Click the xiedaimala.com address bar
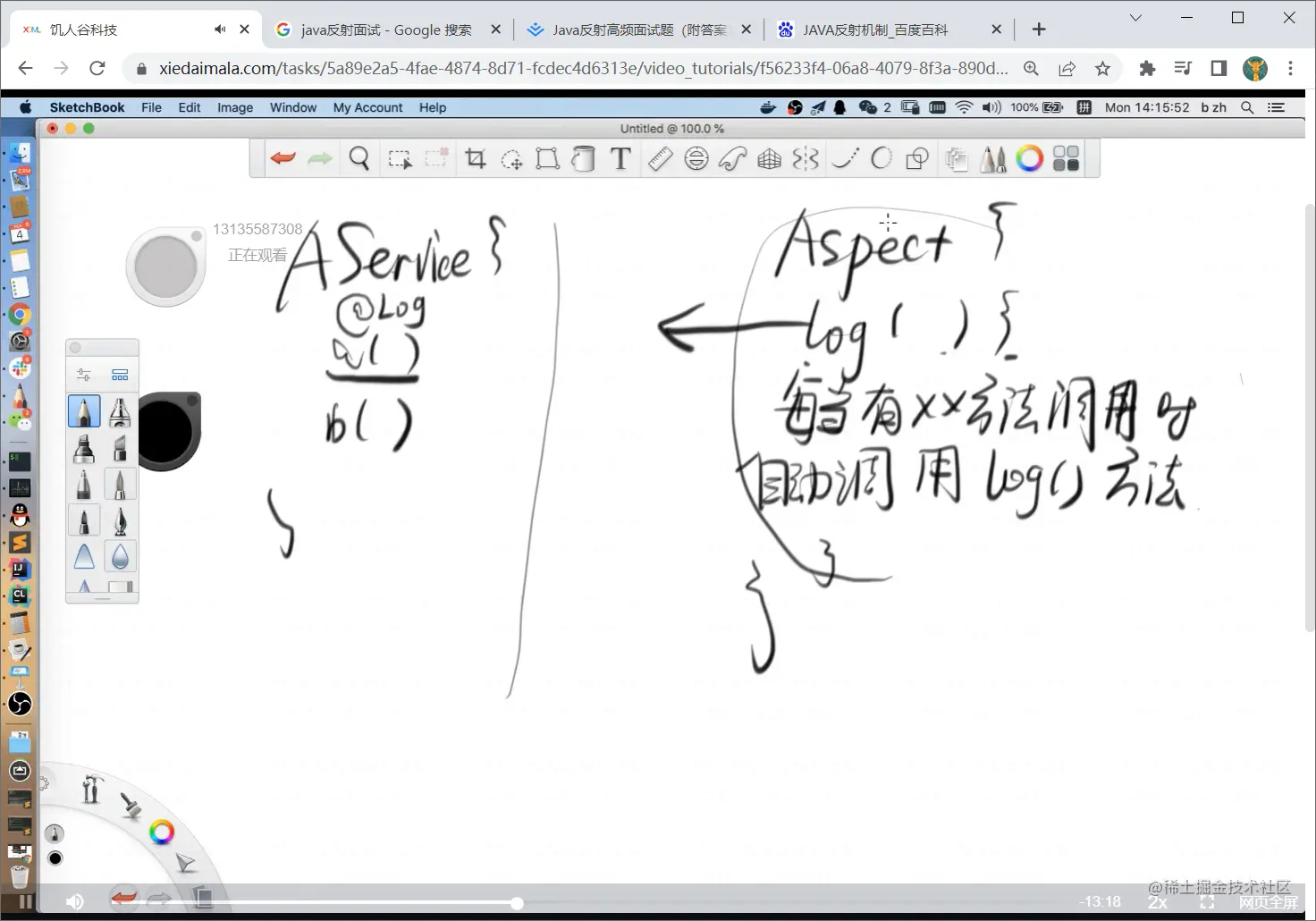The image size is (1316, 921). tap(583, 68)
